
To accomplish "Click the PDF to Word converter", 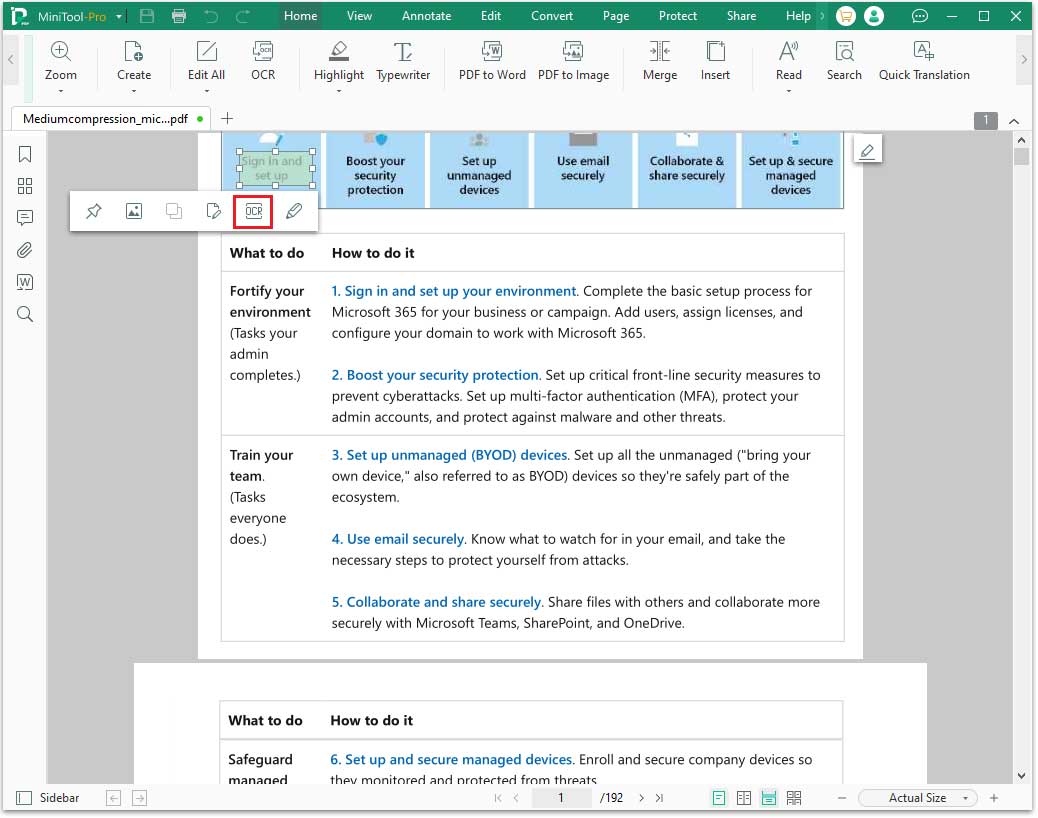I will click(491, 60).
